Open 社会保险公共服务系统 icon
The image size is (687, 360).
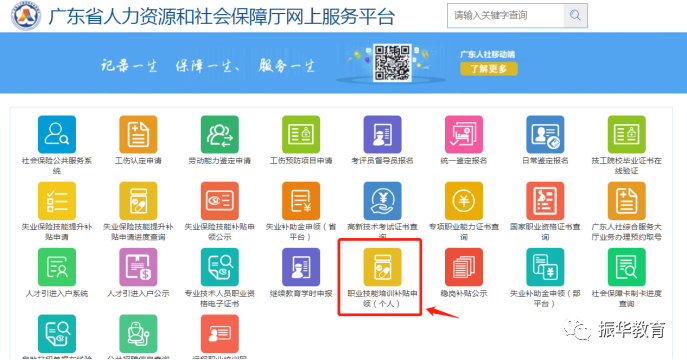pyautogui.click(x=57, y=134)
